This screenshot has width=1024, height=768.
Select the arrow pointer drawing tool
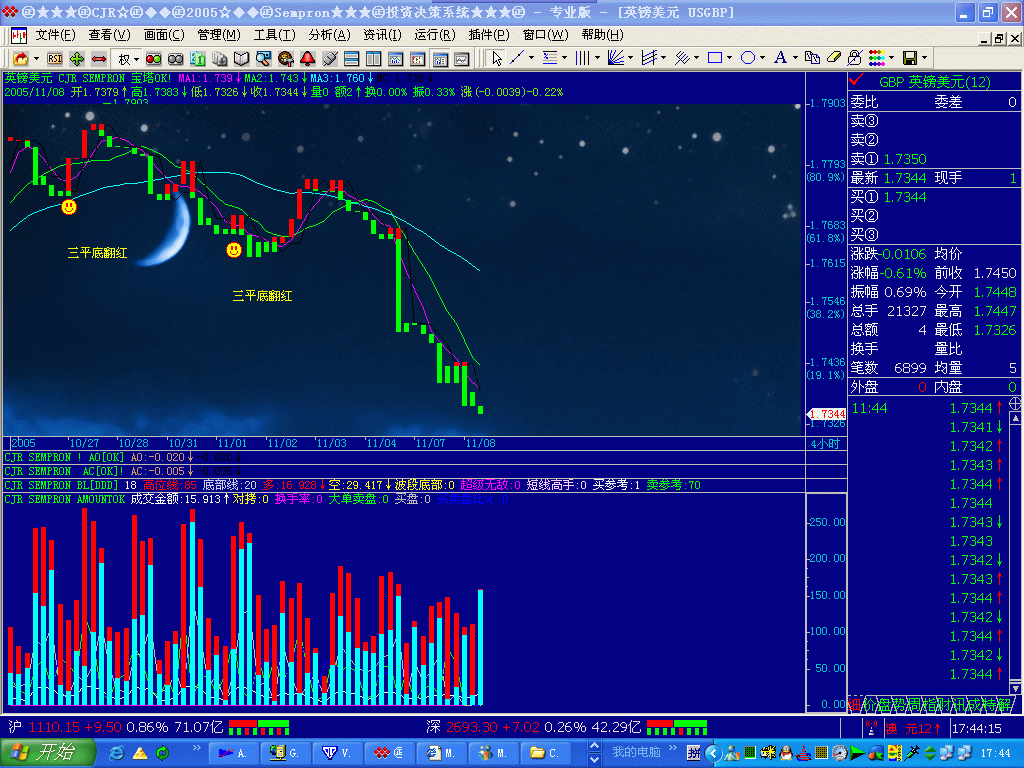click(496, 59)
